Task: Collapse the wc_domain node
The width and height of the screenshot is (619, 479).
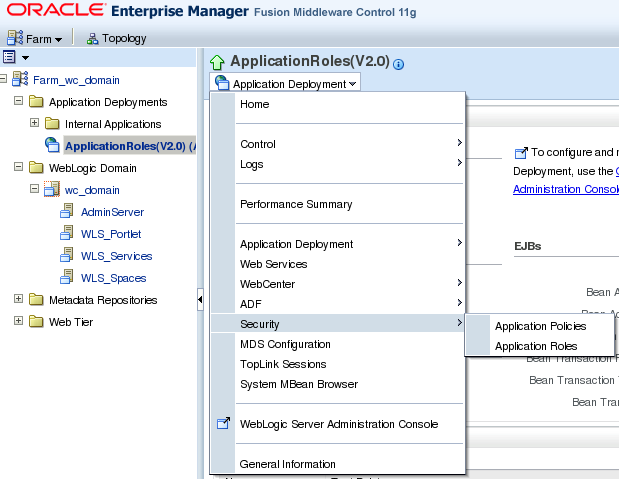Action: coord(34,188)
